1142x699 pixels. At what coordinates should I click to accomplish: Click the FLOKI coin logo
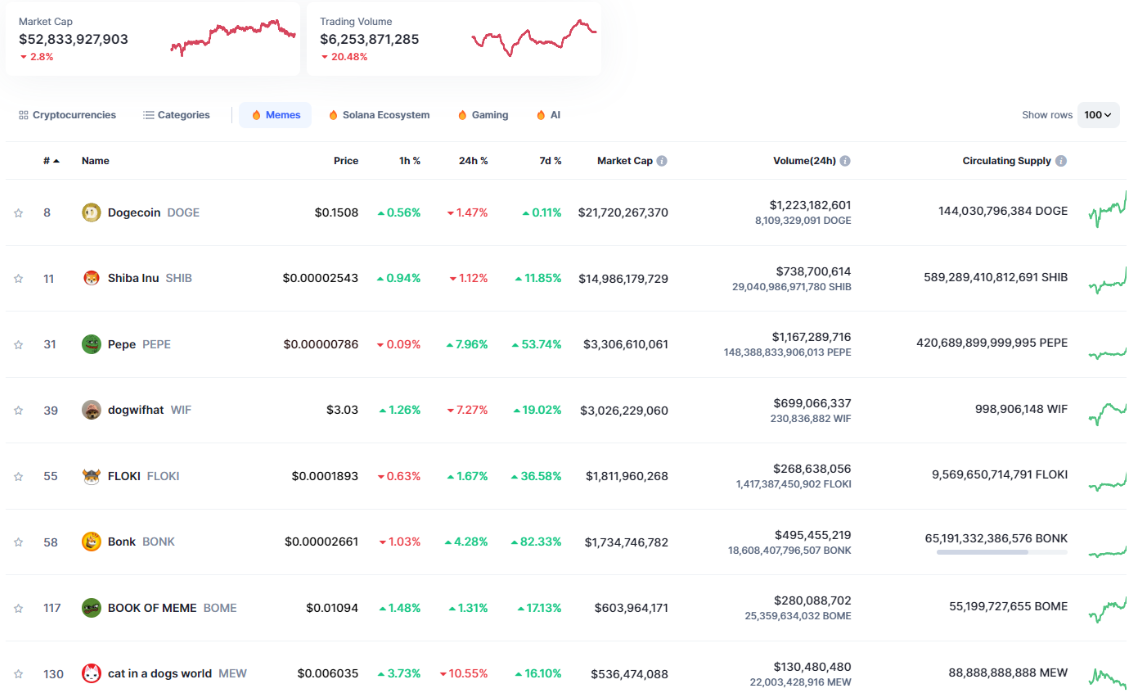(91, 476)
